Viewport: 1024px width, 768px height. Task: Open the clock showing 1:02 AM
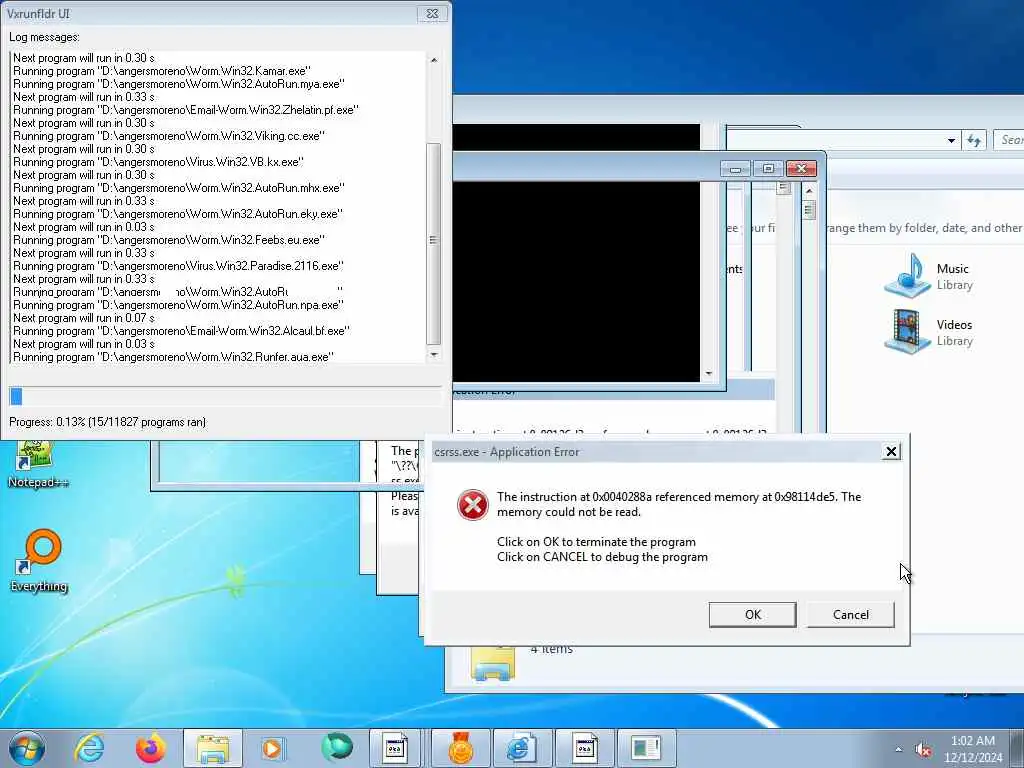pyautogui.click(x=972, y=748)
